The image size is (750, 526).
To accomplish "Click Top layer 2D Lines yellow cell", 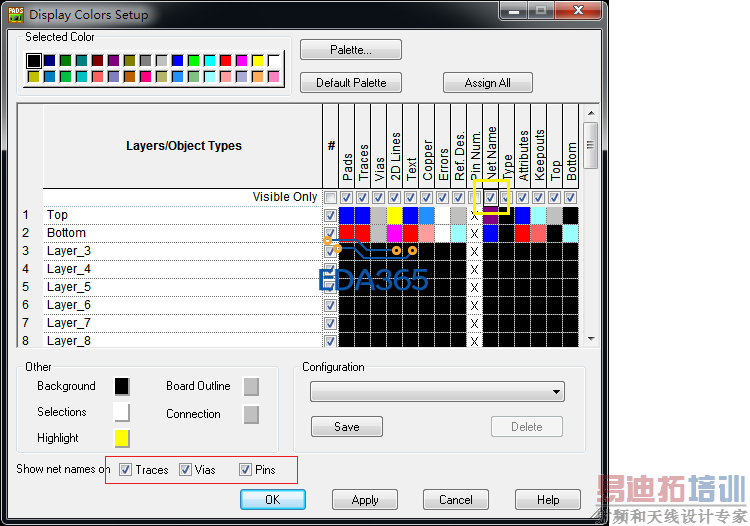I will tap(395, 216).
